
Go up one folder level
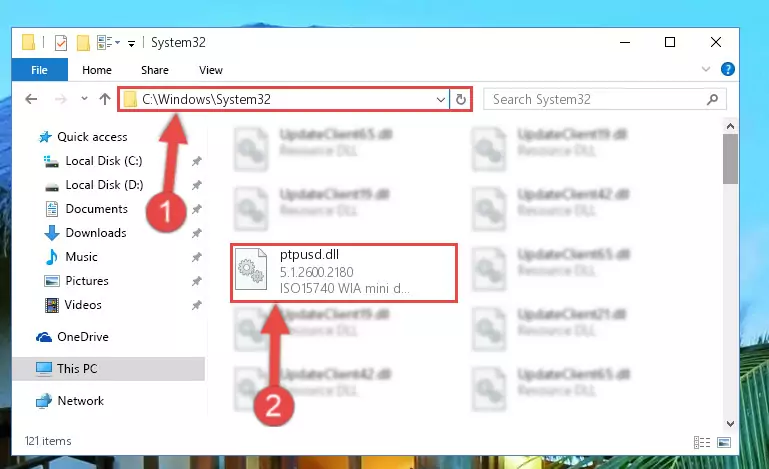click(104, 99)
